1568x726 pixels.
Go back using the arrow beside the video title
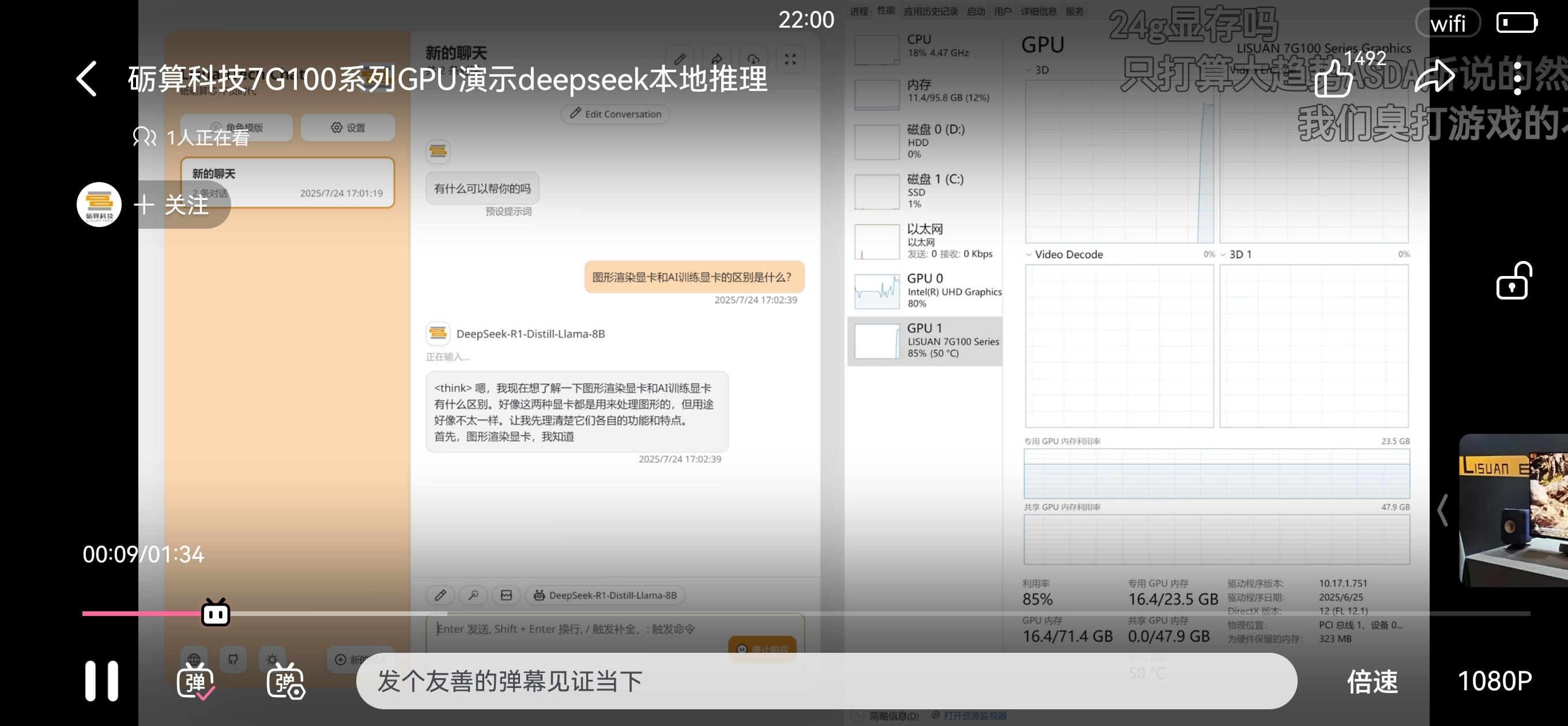click(x=86, y=78)
